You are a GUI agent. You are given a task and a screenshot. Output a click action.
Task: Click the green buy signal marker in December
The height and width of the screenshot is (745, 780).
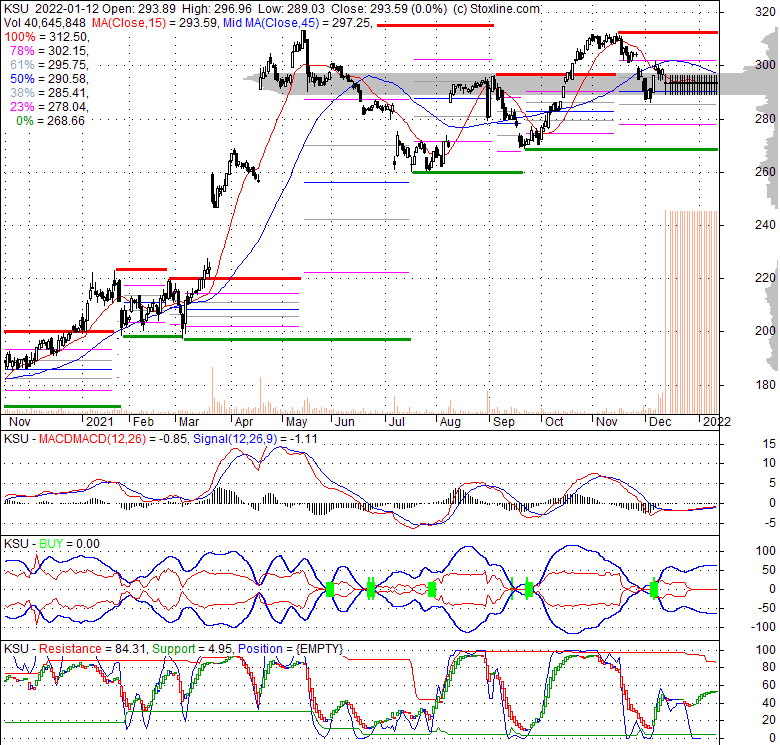(x=654, y=589)
